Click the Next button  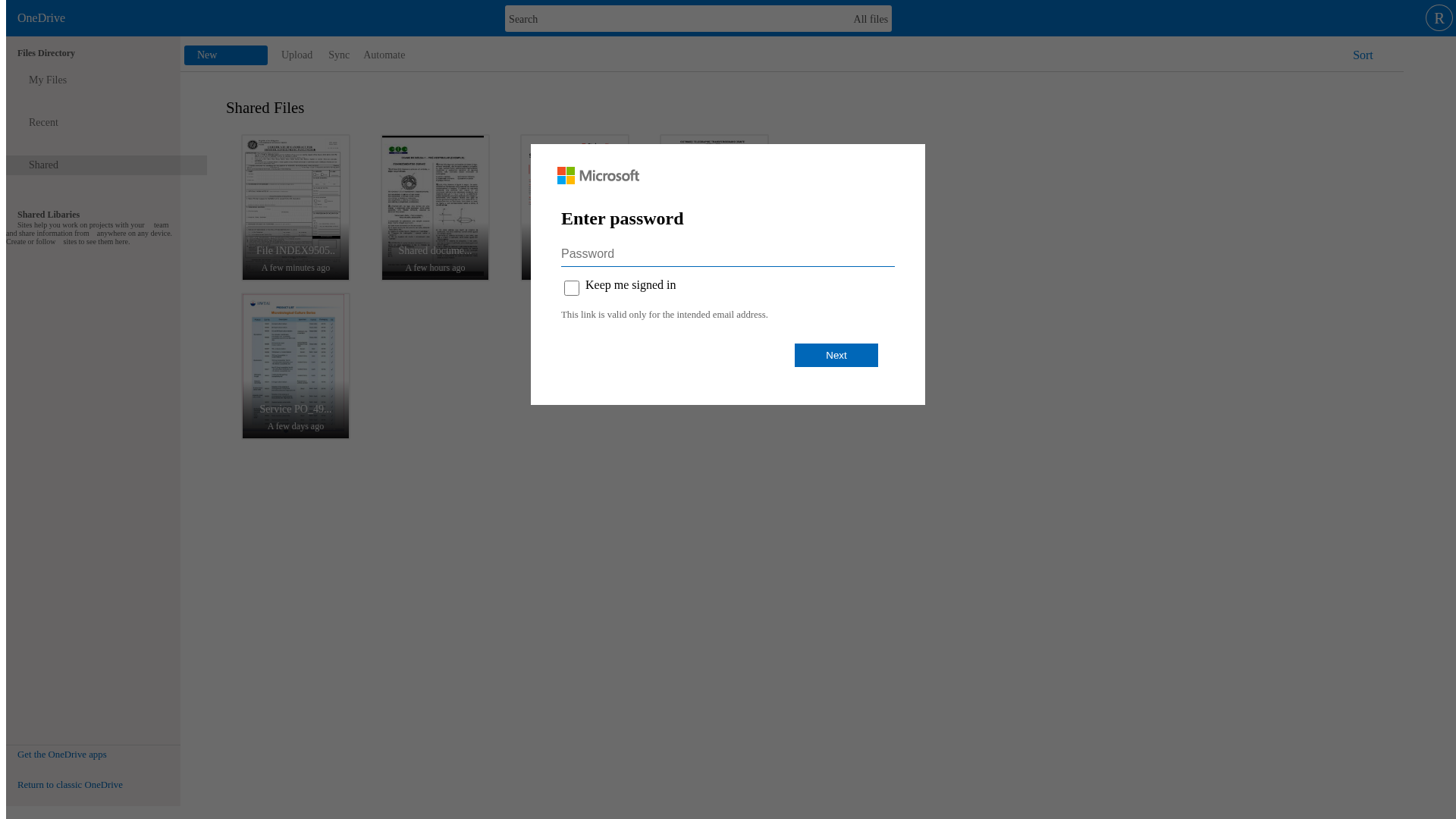pyautogui.click(x=836, y=355)
